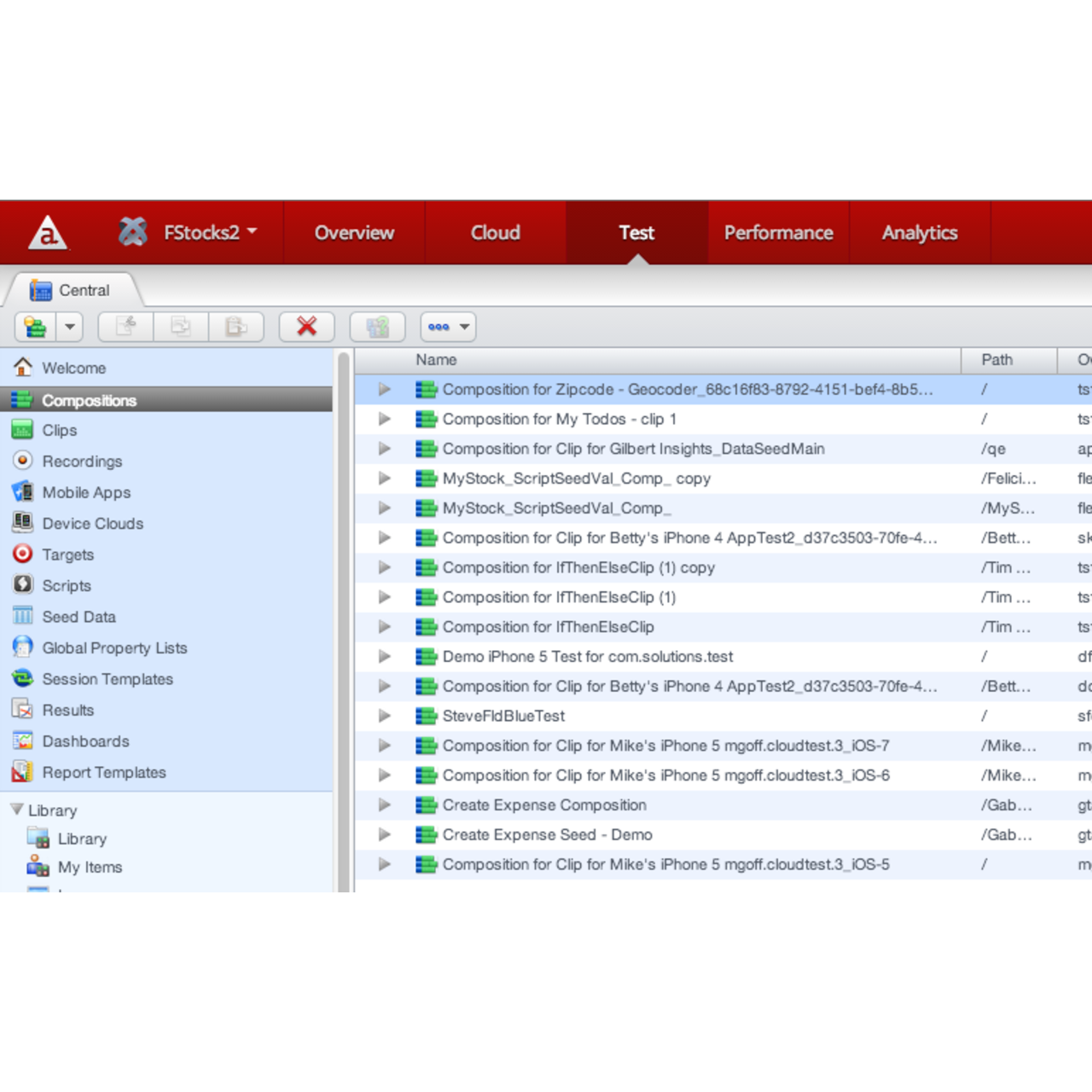Select the Device Clouds icon
1092x1092 pixels.
pyautogui.click(x=23, y=523)
